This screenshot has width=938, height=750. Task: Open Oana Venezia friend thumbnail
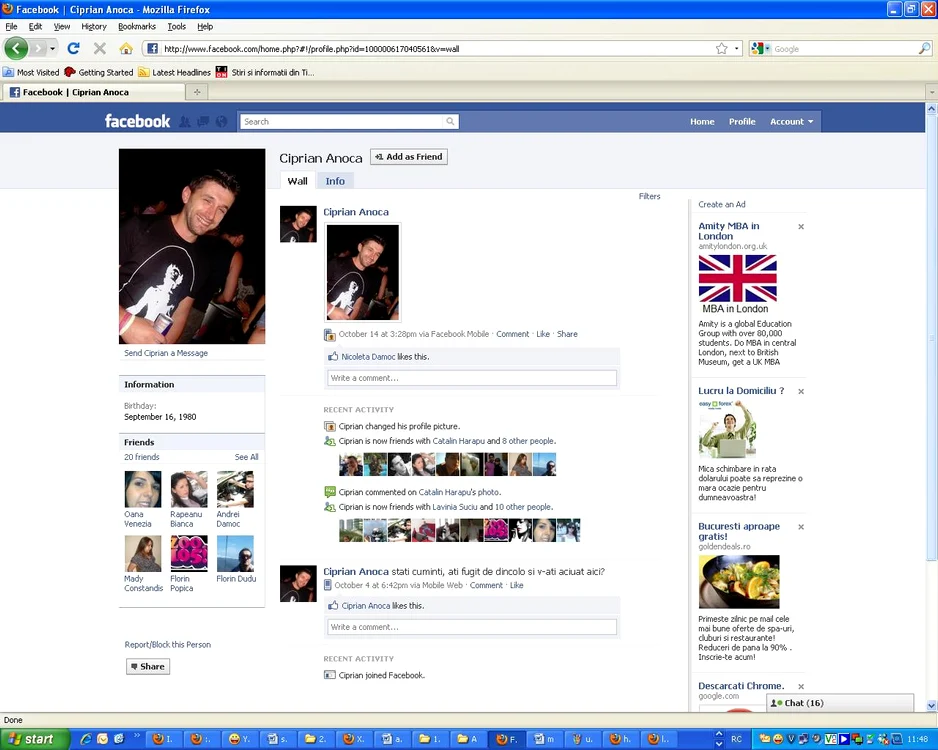142,489
